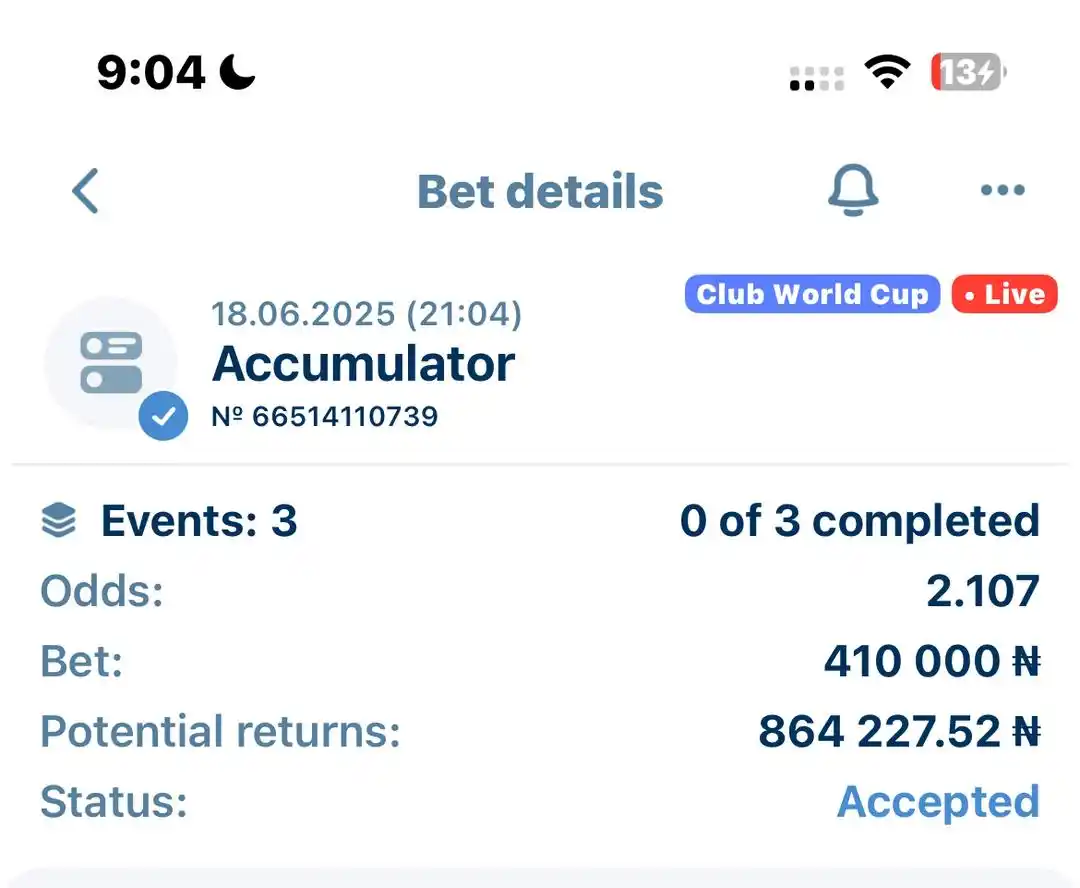Tap the Events: 3 label
This screenshot has width=1080, height=888.
pos(199,520)
